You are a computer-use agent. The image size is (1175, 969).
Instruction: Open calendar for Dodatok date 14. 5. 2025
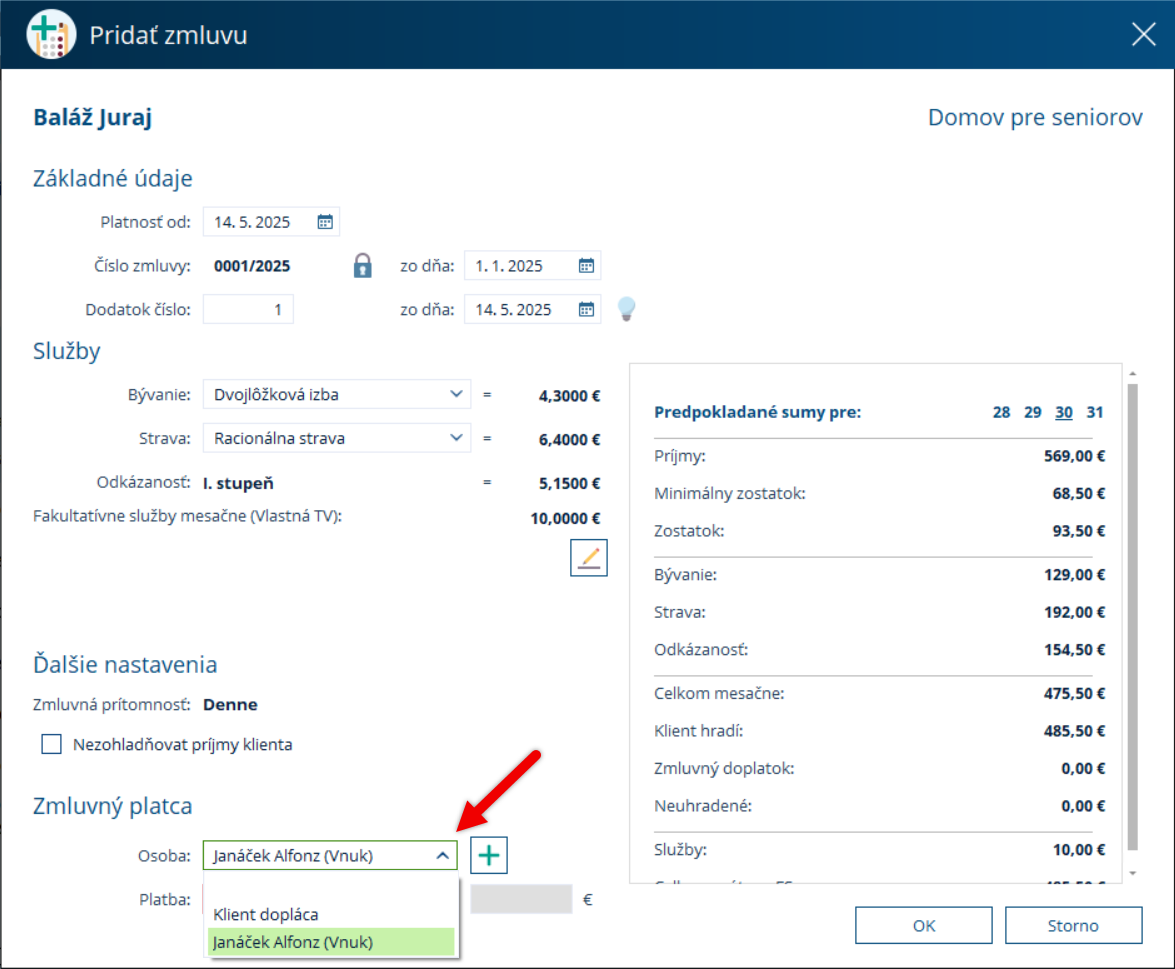pos(586,310)
